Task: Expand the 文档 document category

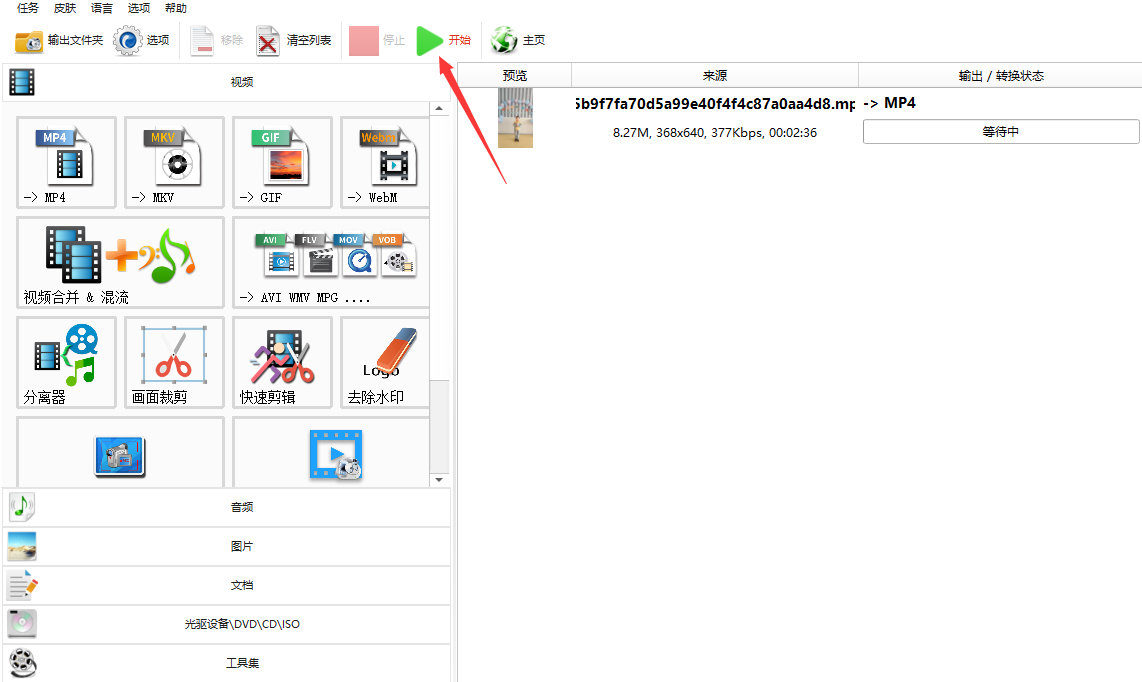Action: [227, 585]
